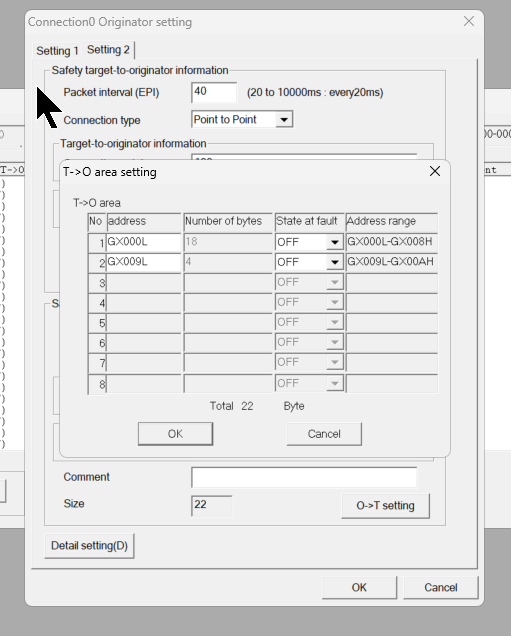
Task: Open disabled State at fault dropdown row 3
Action: point(334,282)
